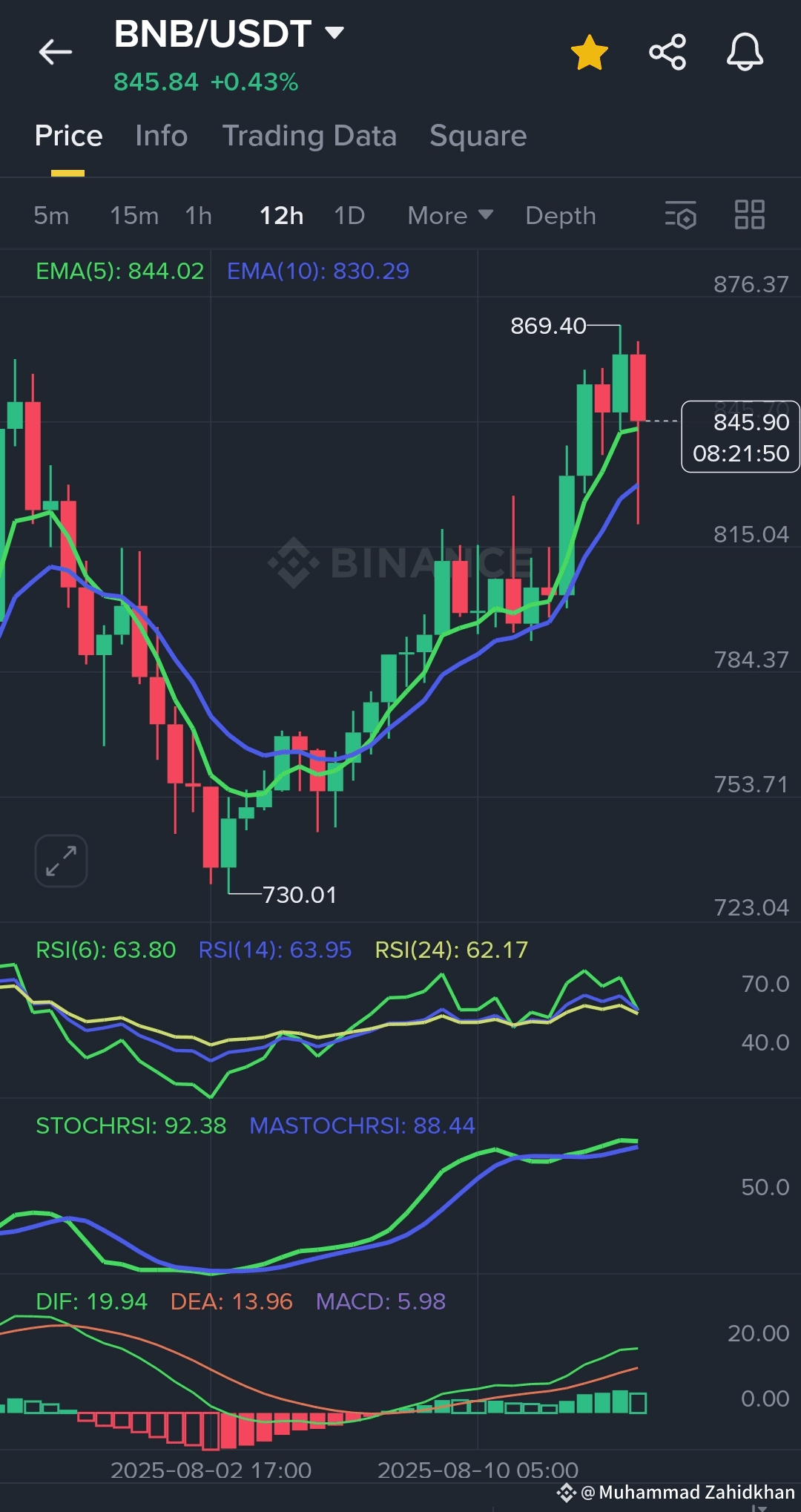Viewport: 801px width, 1512px height.
Task: Switch to the Price tab
Action: pos(68,136)
